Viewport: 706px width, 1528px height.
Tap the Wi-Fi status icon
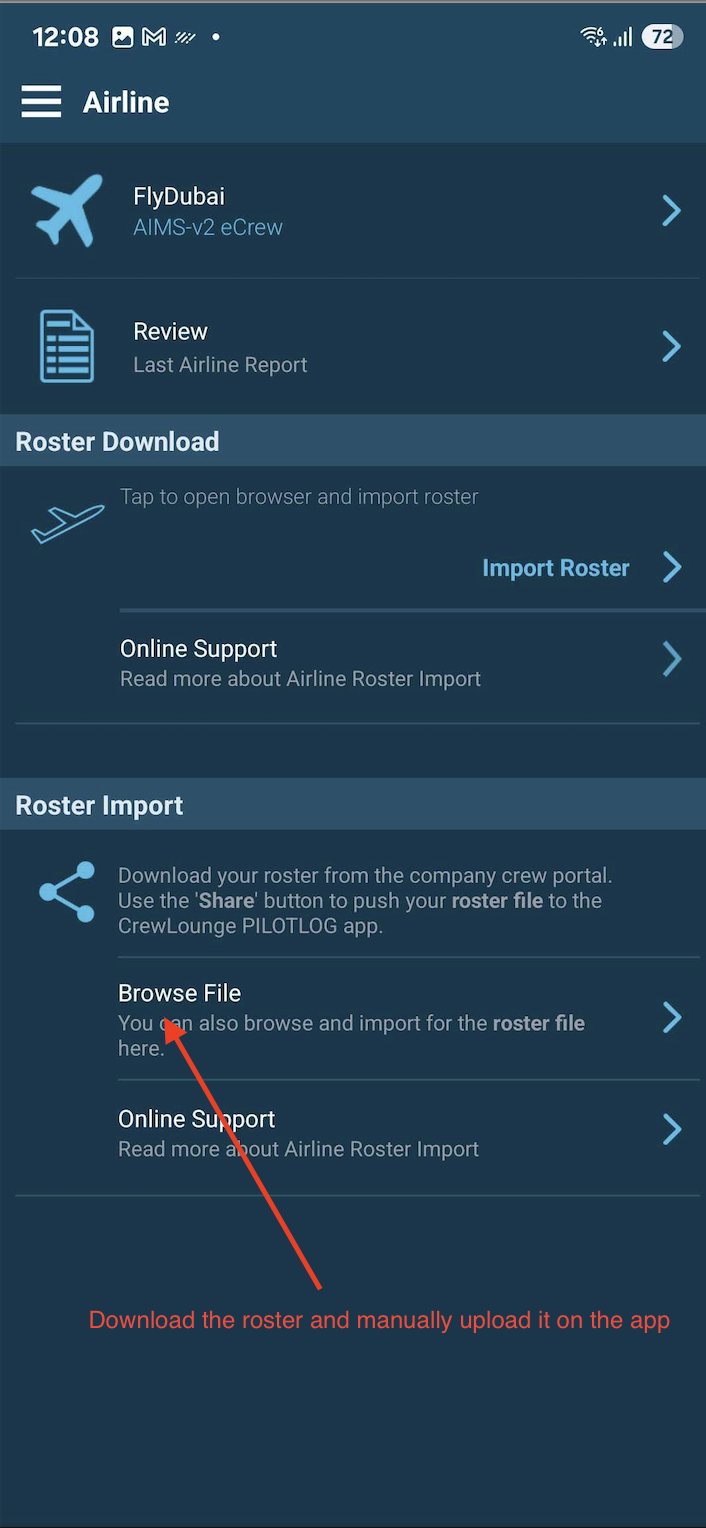(593, 37)
